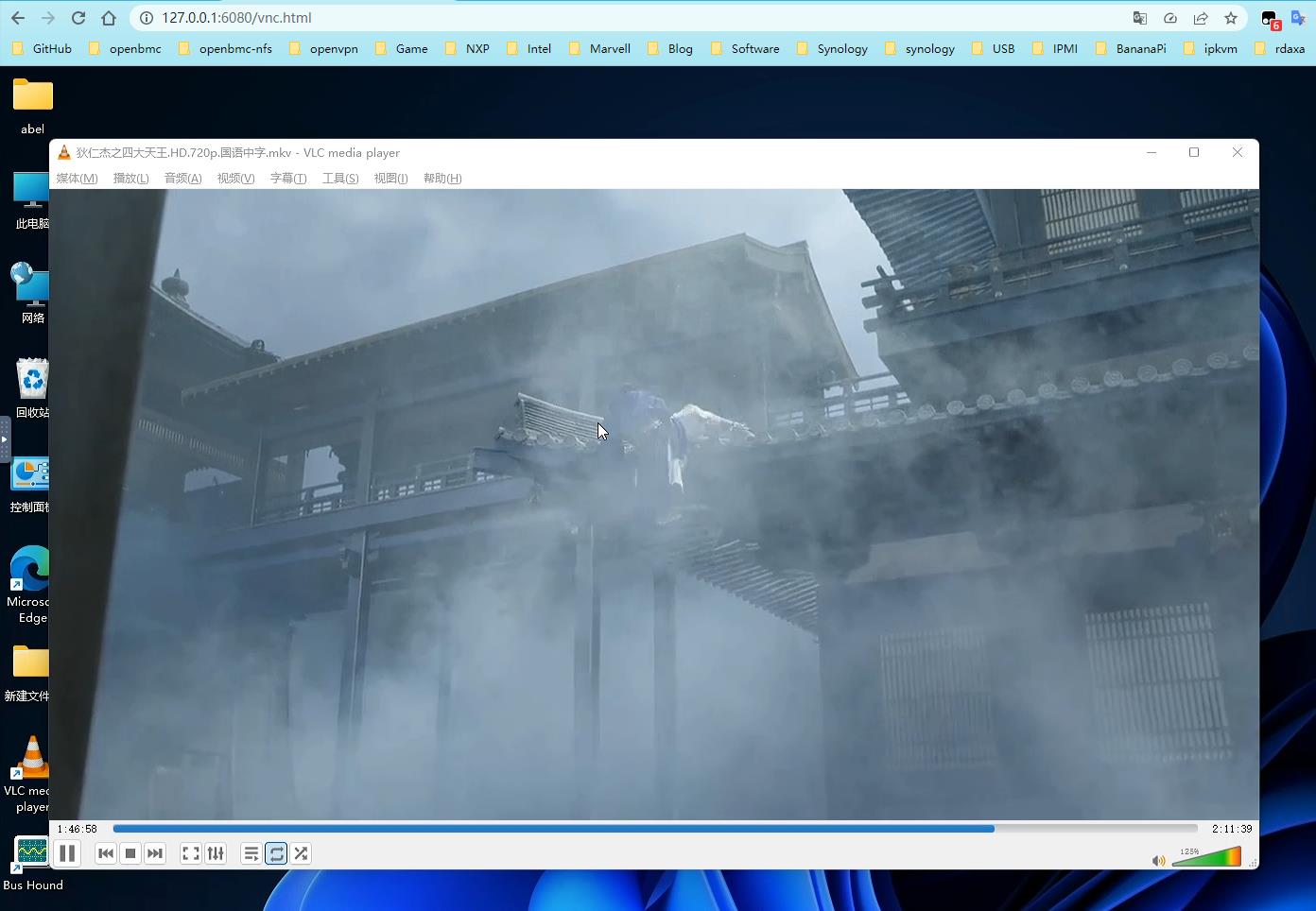Click the video display area
Image resolution: width=1316 pixels, height=911 pixels.
point(654,504)
